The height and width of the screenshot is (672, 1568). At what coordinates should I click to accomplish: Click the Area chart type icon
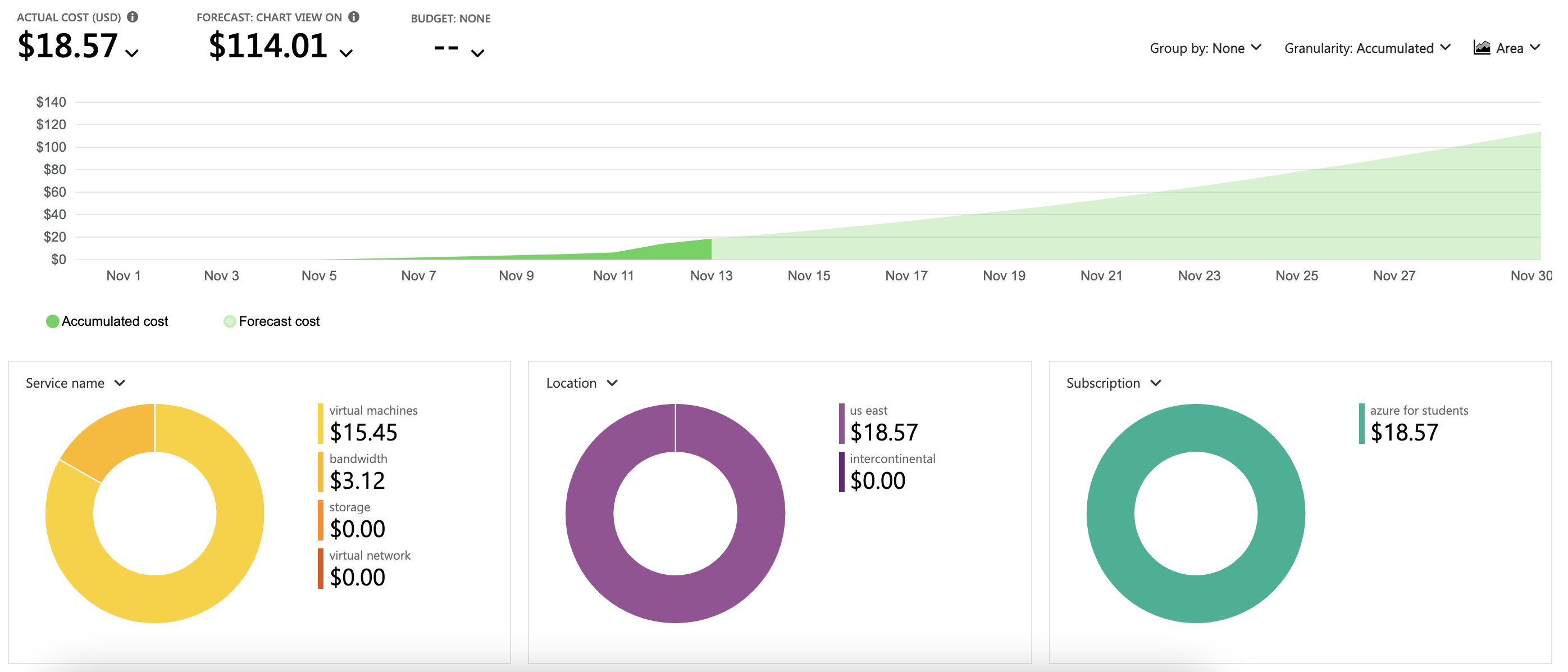pyautogui.click(x=1482, y=48)
